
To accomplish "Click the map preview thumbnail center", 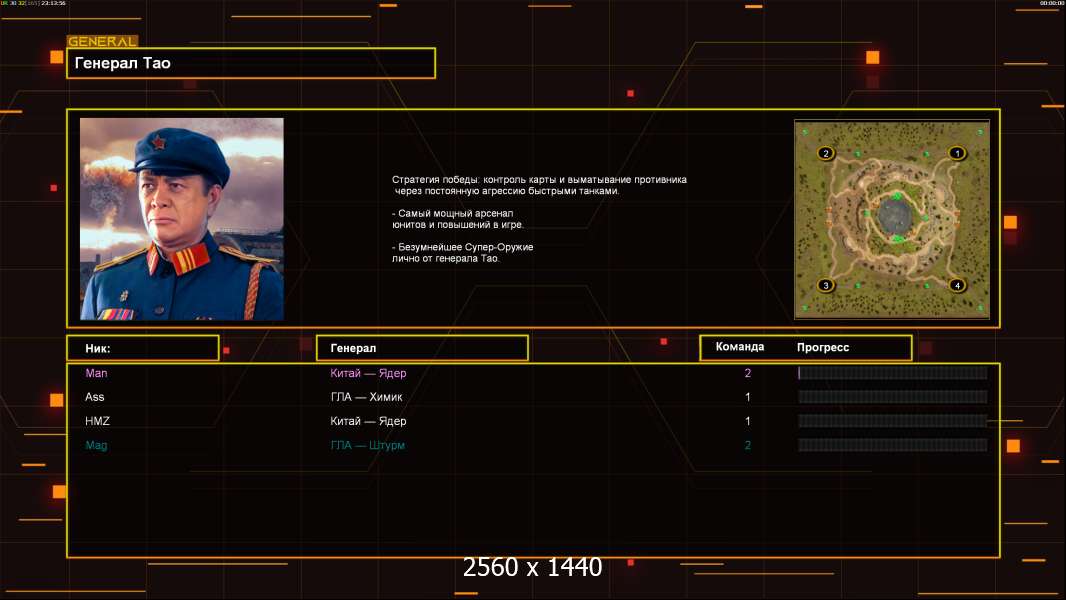I will coord(892,219).
